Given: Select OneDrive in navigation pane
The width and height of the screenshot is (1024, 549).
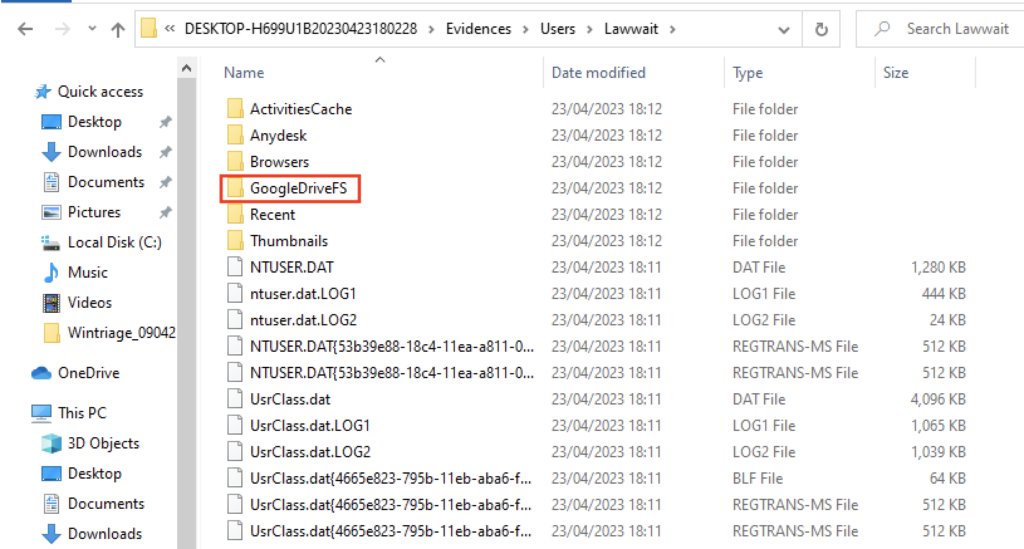Looking at the screenshot, I should pos(88,373).
